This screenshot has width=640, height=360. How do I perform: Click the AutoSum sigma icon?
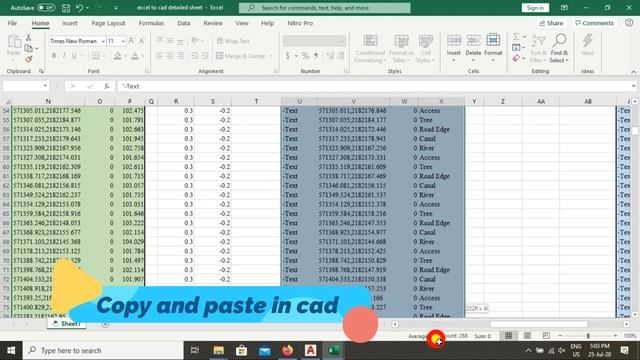click(516, 37)
